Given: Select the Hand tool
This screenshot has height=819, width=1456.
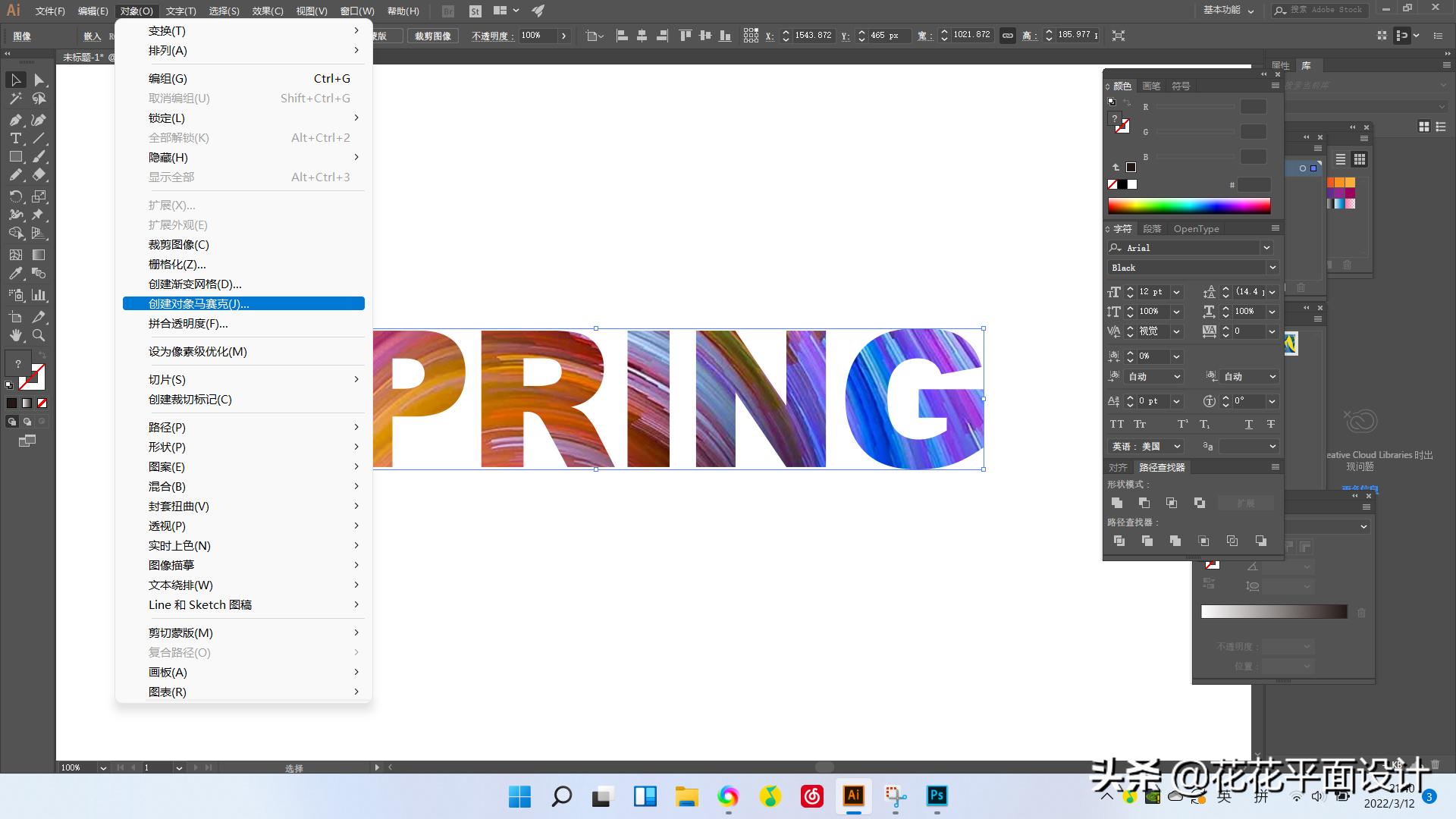Looking at the screenshot, I should tap(15, 335).
